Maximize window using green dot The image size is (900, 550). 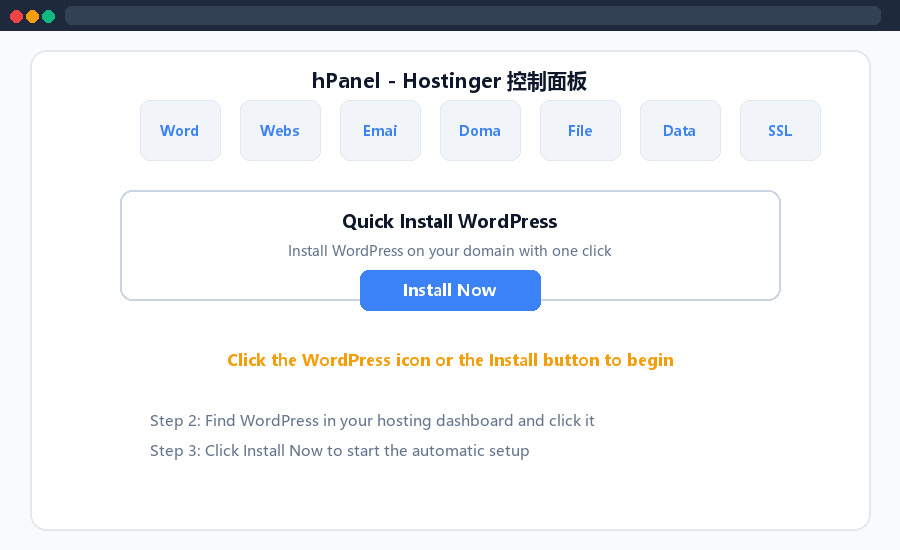49,16
